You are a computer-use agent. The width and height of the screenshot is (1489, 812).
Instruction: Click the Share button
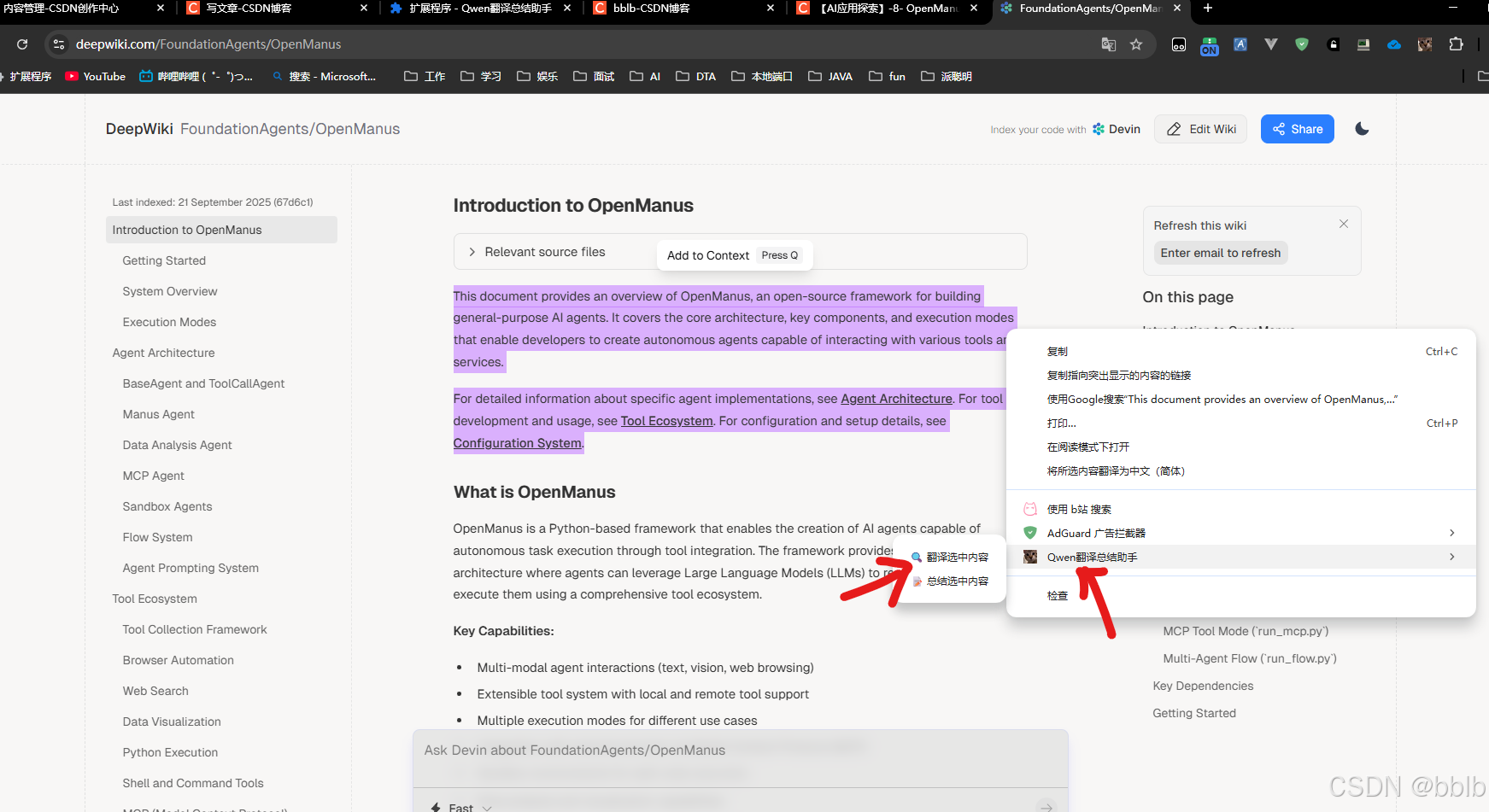(1297, 129)
